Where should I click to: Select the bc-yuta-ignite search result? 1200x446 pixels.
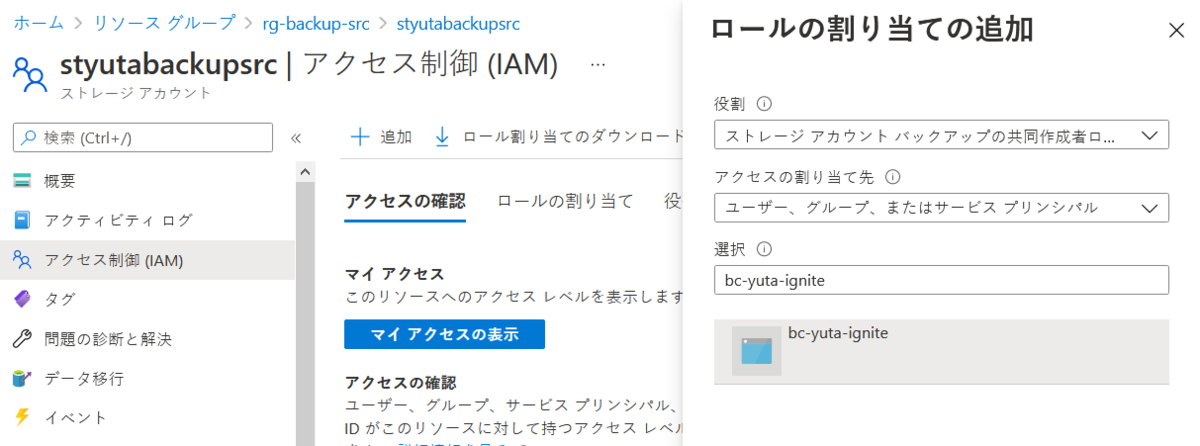(x=941, y=351)
